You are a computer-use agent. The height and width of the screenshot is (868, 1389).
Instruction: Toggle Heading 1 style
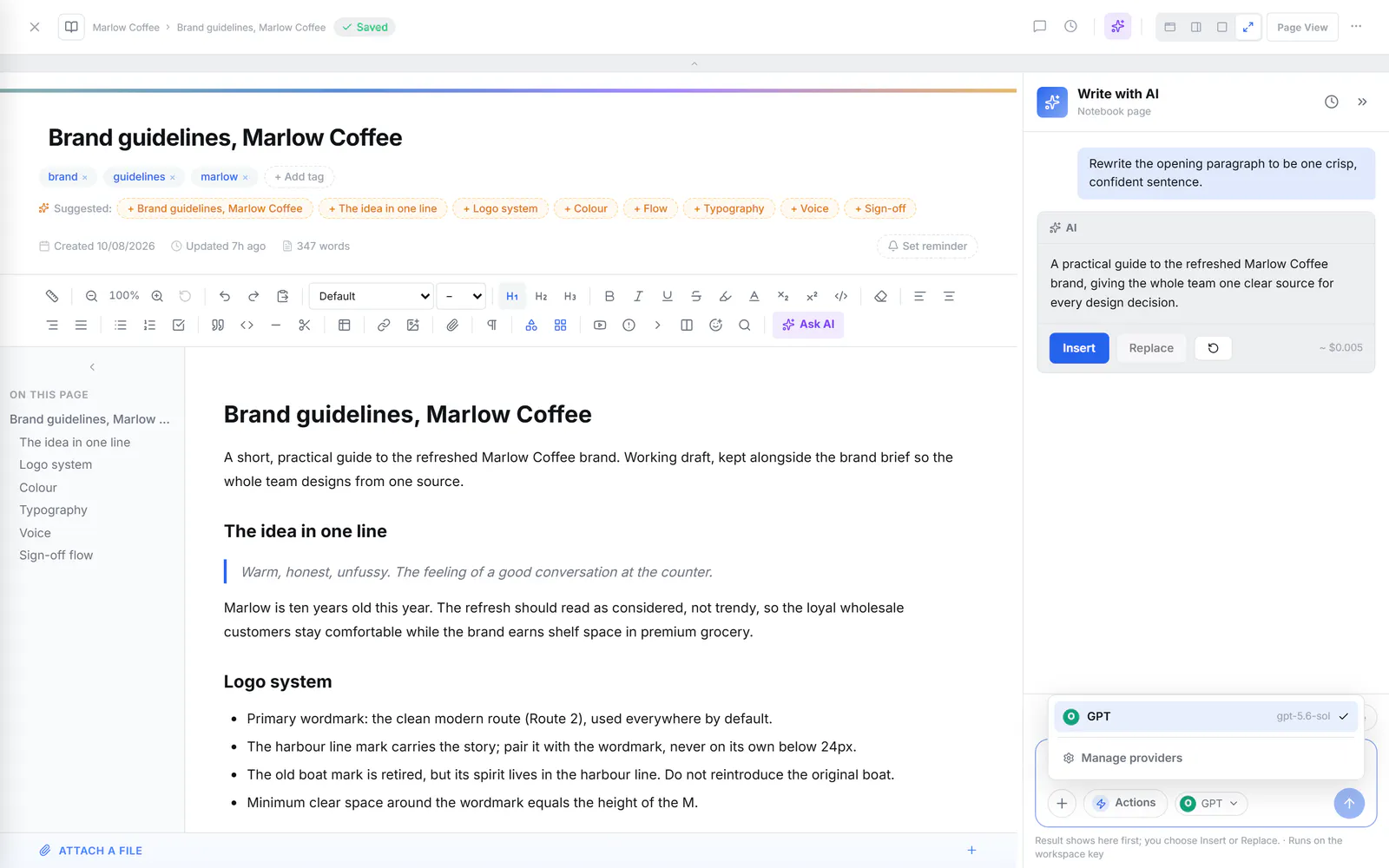(512, 296)
